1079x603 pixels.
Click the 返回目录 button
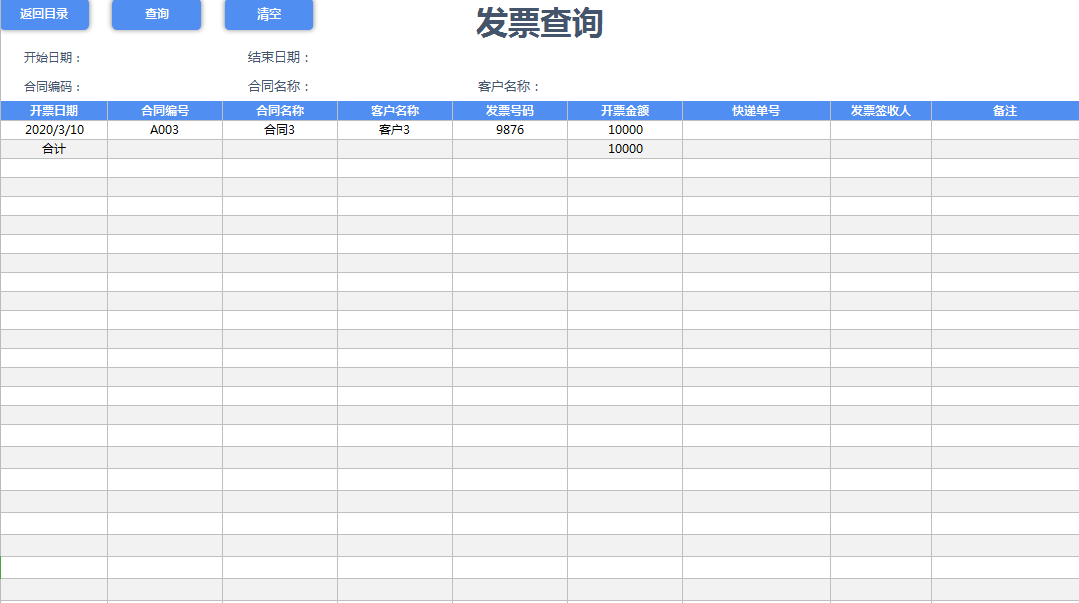pyautogui.click(x=46, y=15)
